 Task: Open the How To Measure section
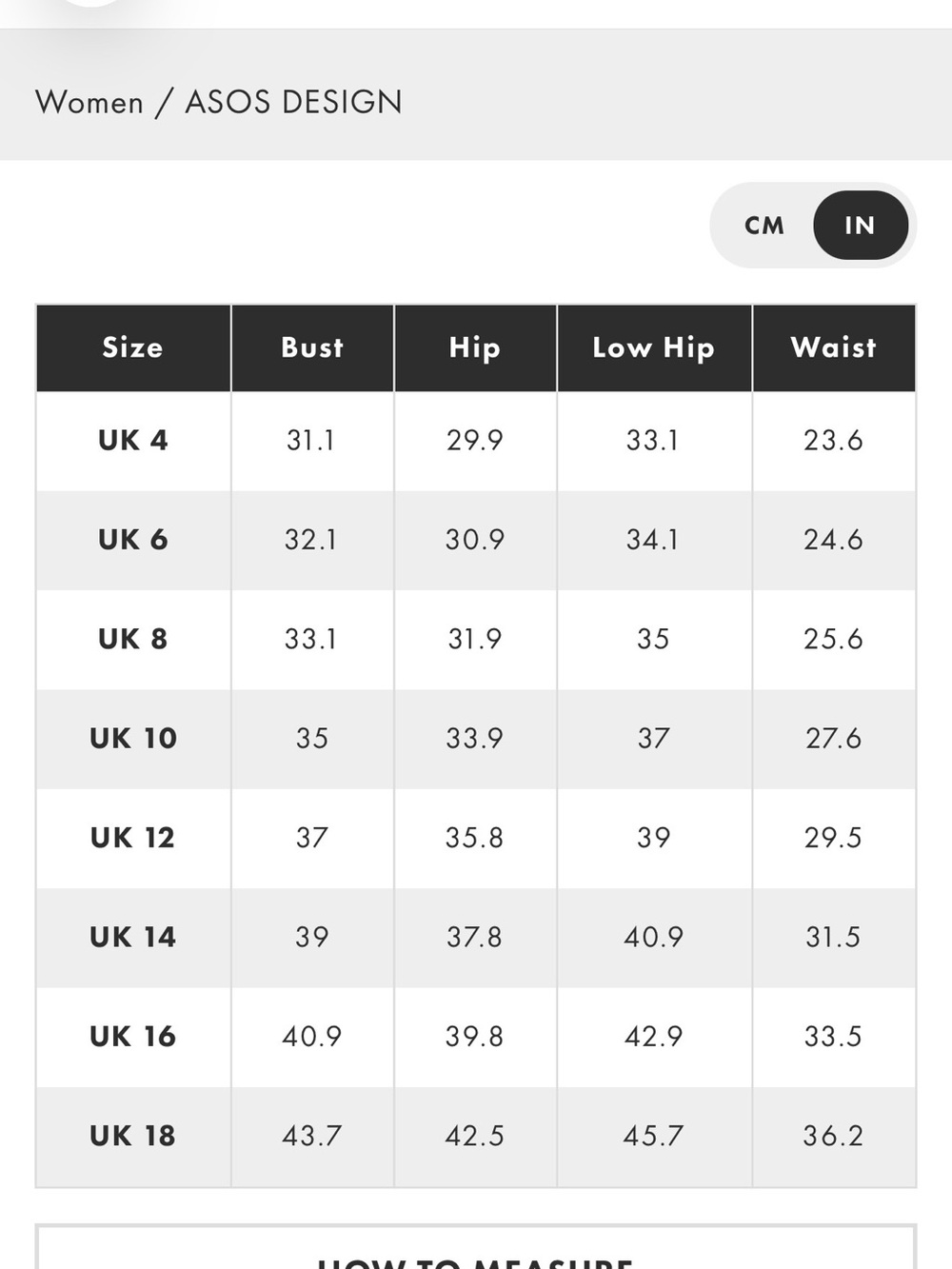[476, 1248]
